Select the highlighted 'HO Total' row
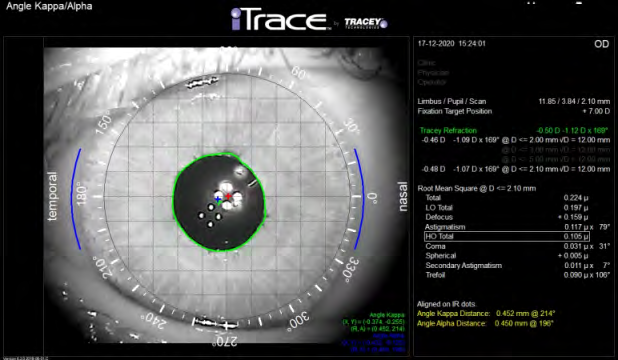Screen dimensions: 618x360 507,237
